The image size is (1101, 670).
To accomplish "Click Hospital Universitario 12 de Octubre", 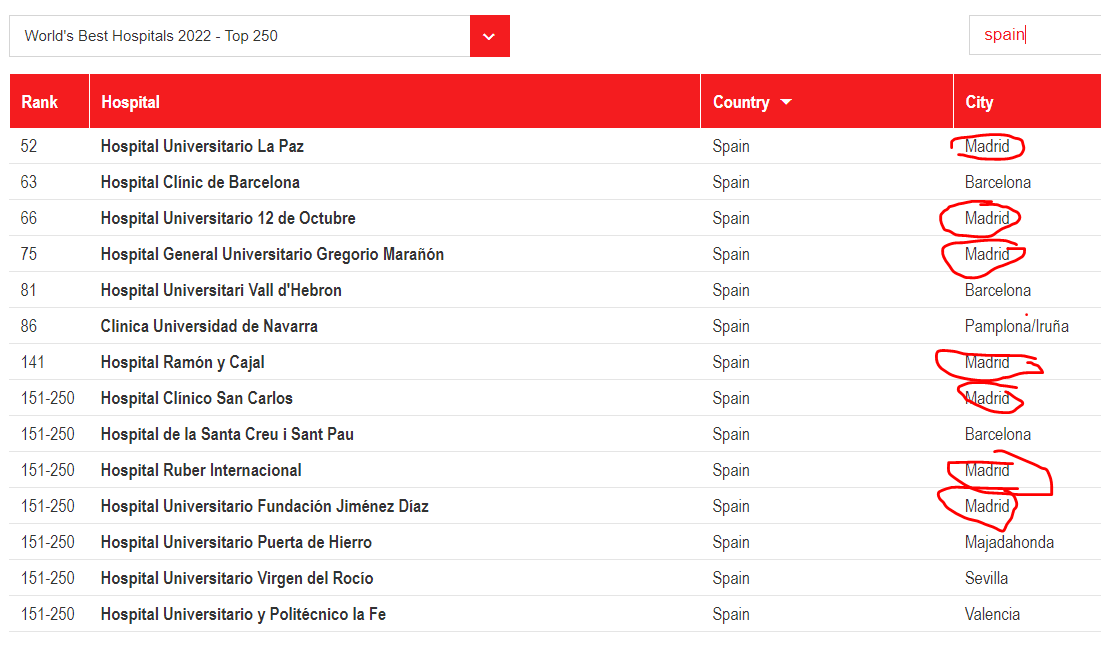I will [228, 218].
